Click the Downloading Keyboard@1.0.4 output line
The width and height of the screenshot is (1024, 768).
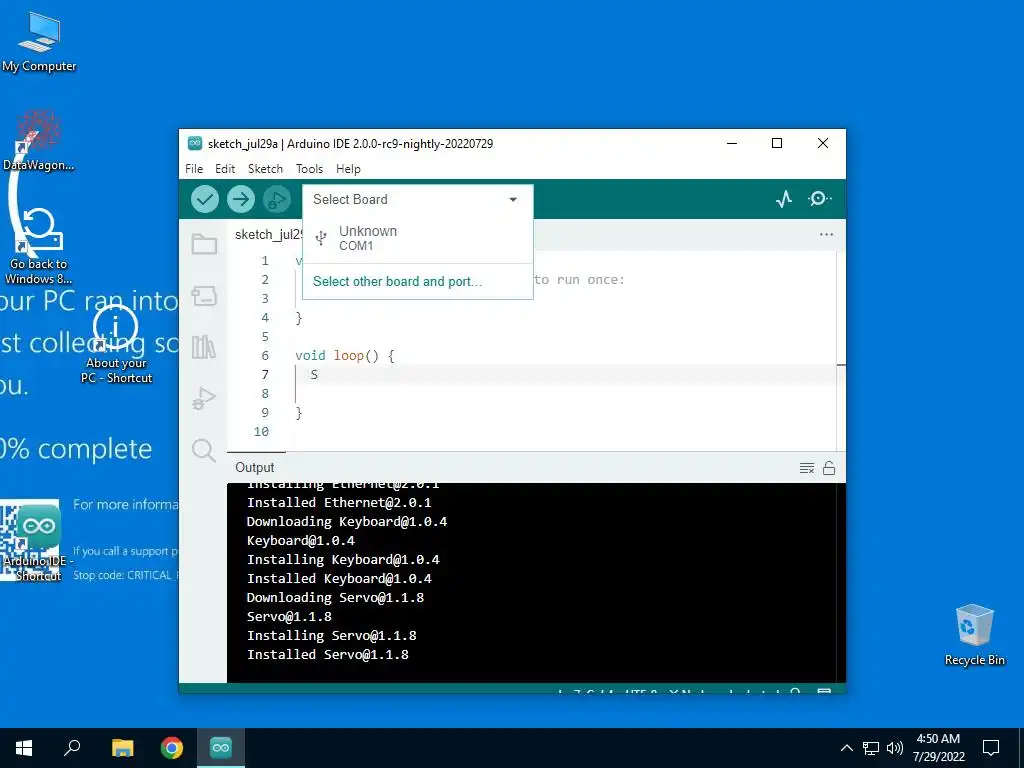[x=347, y=521]
